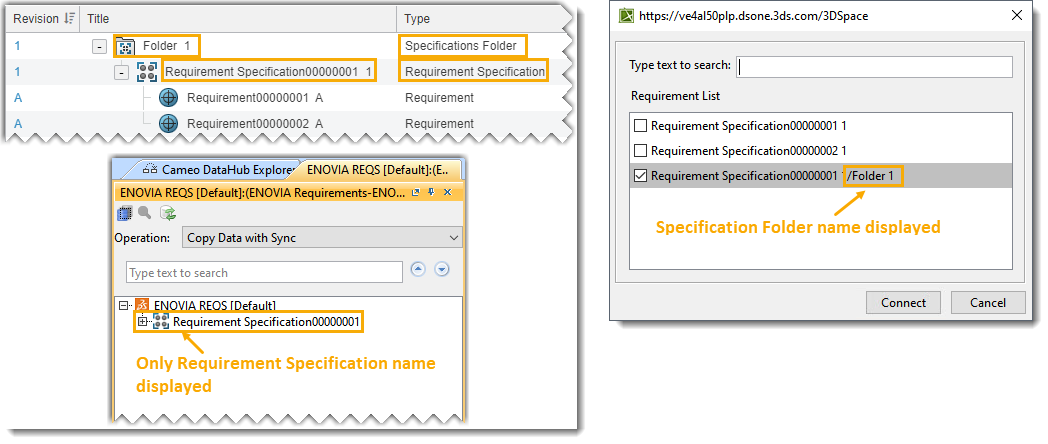Click the database refresh icon in the ENOVIA toolbar
Viewport: 1048px width, 444px height.
click(x=168, y=213)
